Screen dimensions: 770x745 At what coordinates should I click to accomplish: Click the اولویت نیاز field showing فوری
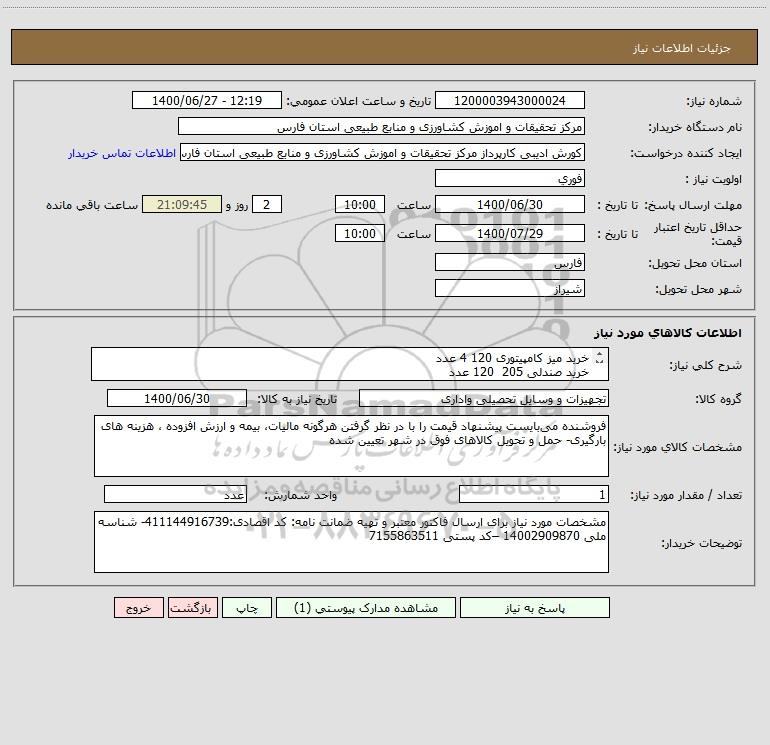coord(510,178)
